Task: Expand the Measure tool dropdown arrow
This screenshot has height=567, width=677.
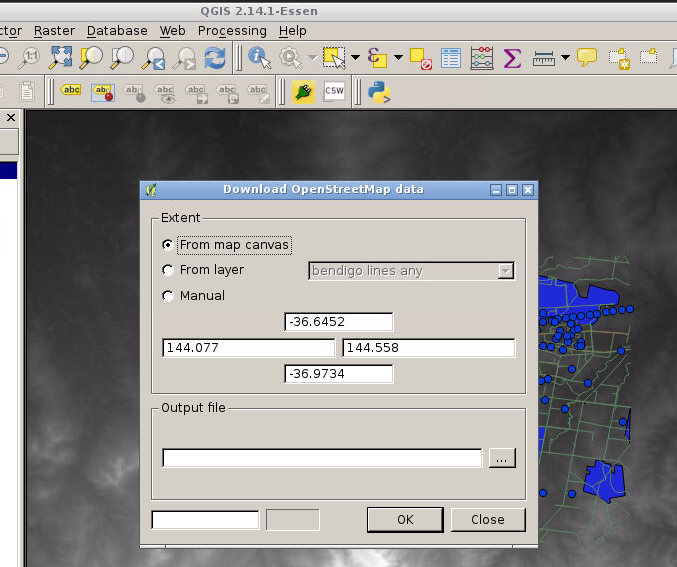Action: (565, 57)
